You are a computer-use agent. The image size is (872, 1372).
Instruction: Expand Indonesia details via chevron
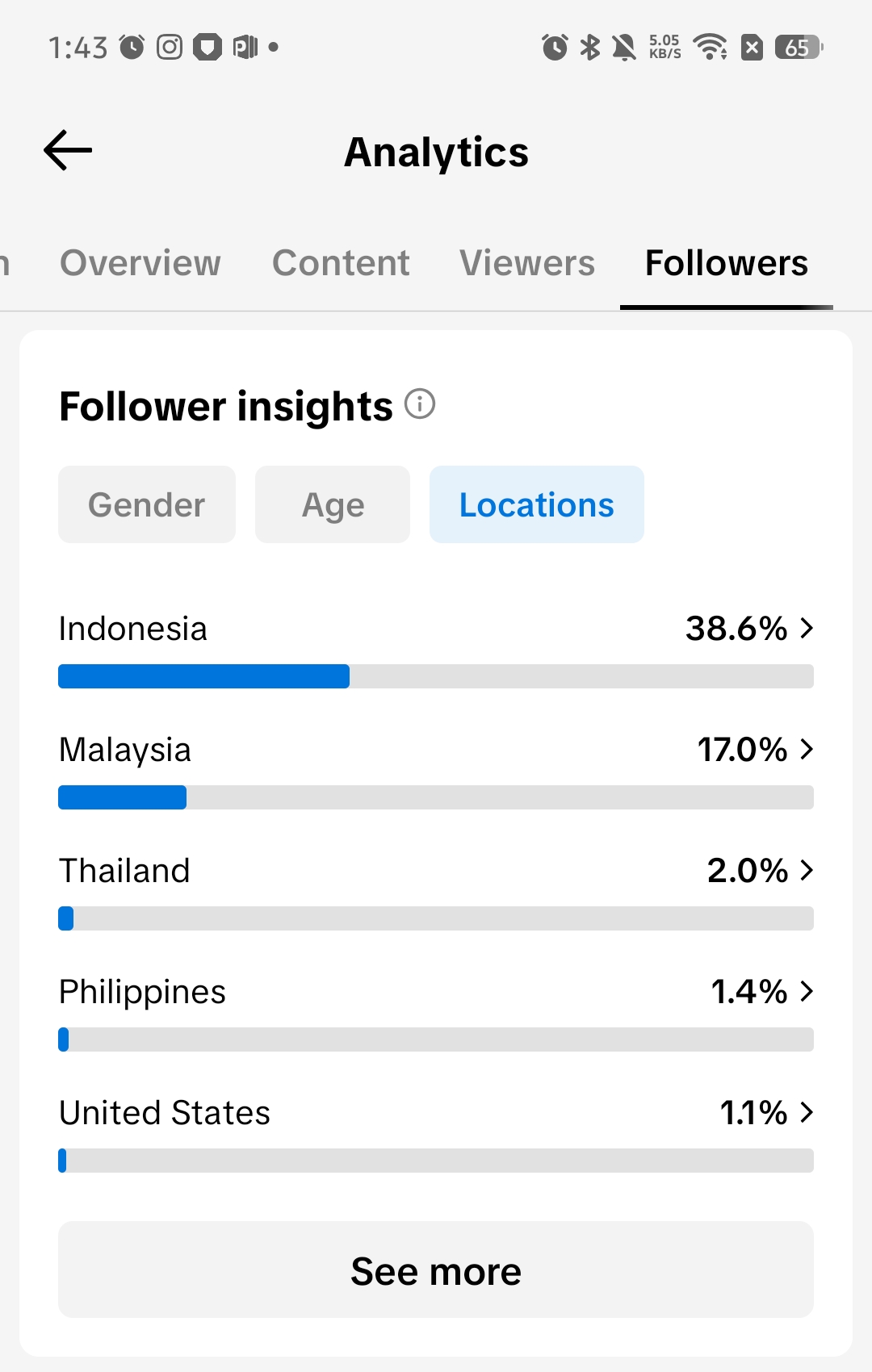(x=807, y=628)
